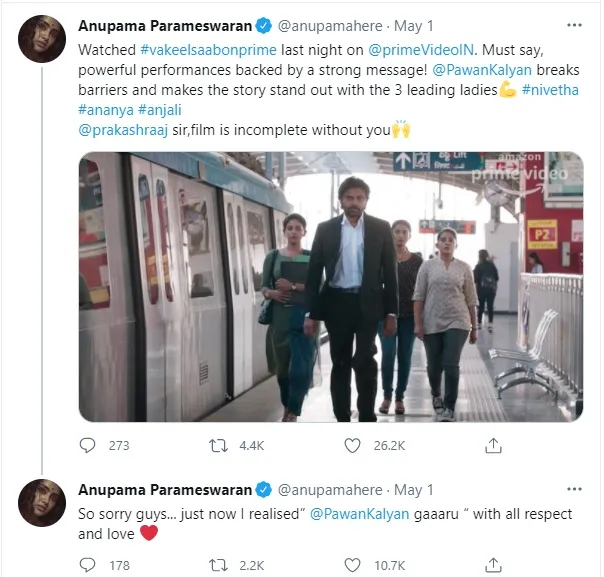Open more options for second tweet
This screenshot has width=604, height=577.
click(x=572, y=489)
